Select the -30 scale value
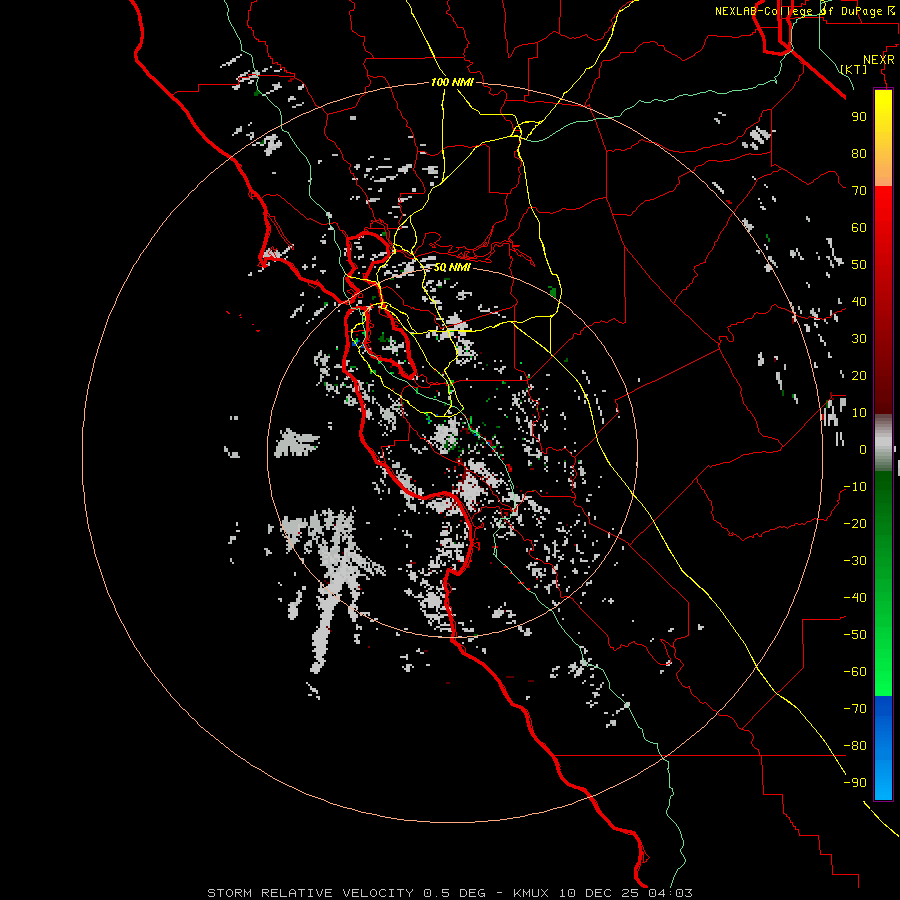 855,561
